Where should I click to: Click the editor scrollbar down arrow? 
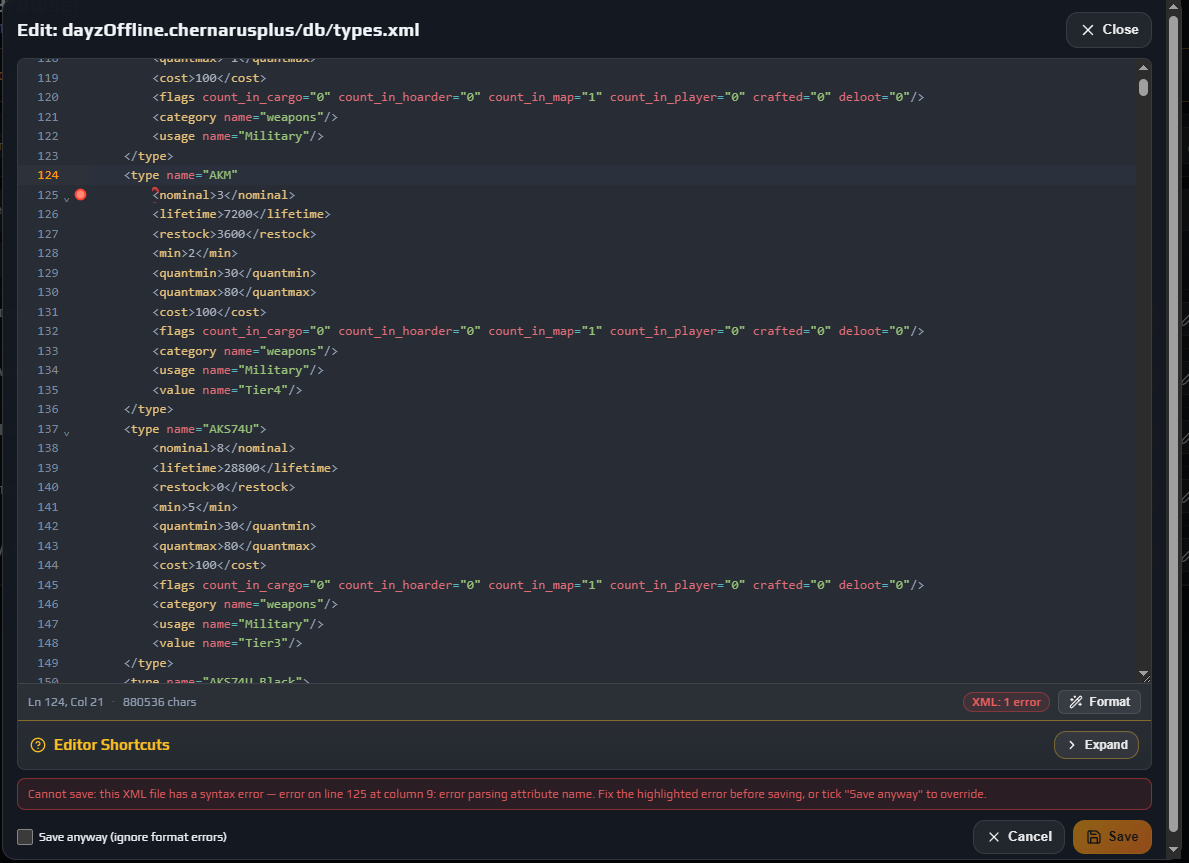(1143, 673)
